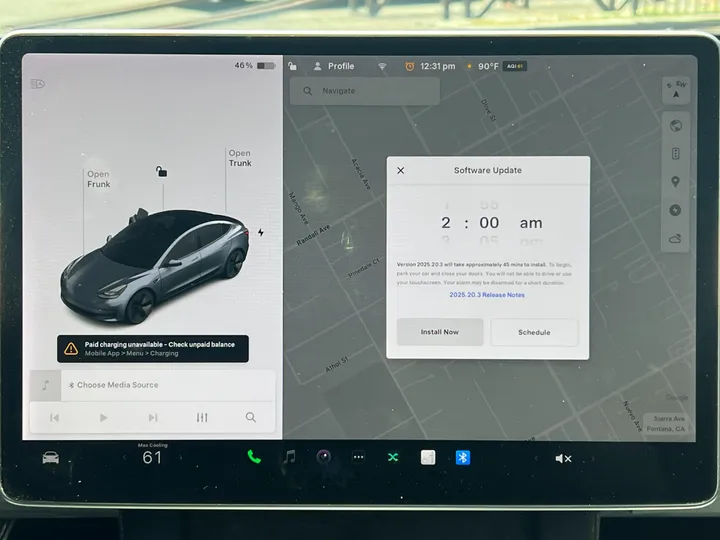
Task: Tap the 12:31 pm clock
Action: pos(438,66)
